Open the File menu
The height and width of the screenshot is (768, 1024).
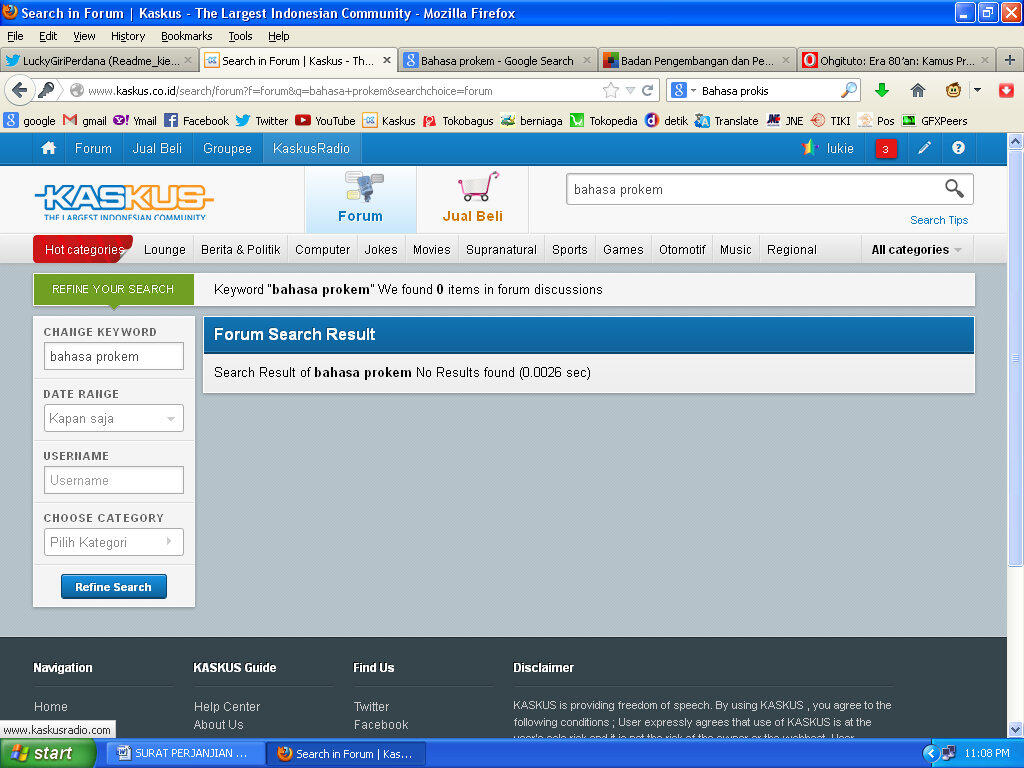pyautogui.click(x=15, y=36)
